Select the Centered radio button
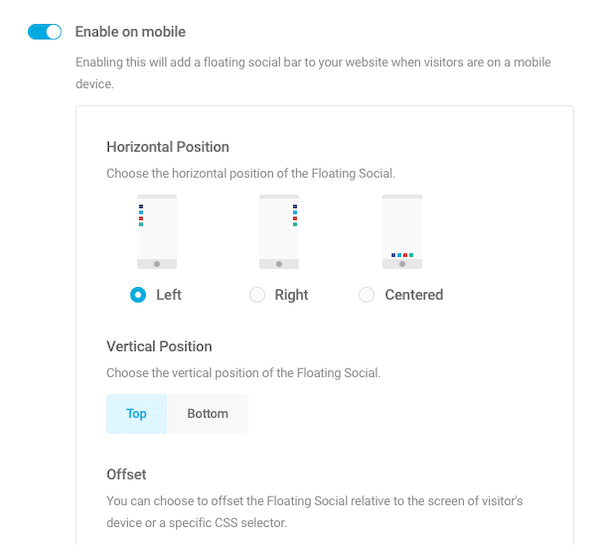The height and width of the screenshot is (545, 600). [x=367, y=295]
